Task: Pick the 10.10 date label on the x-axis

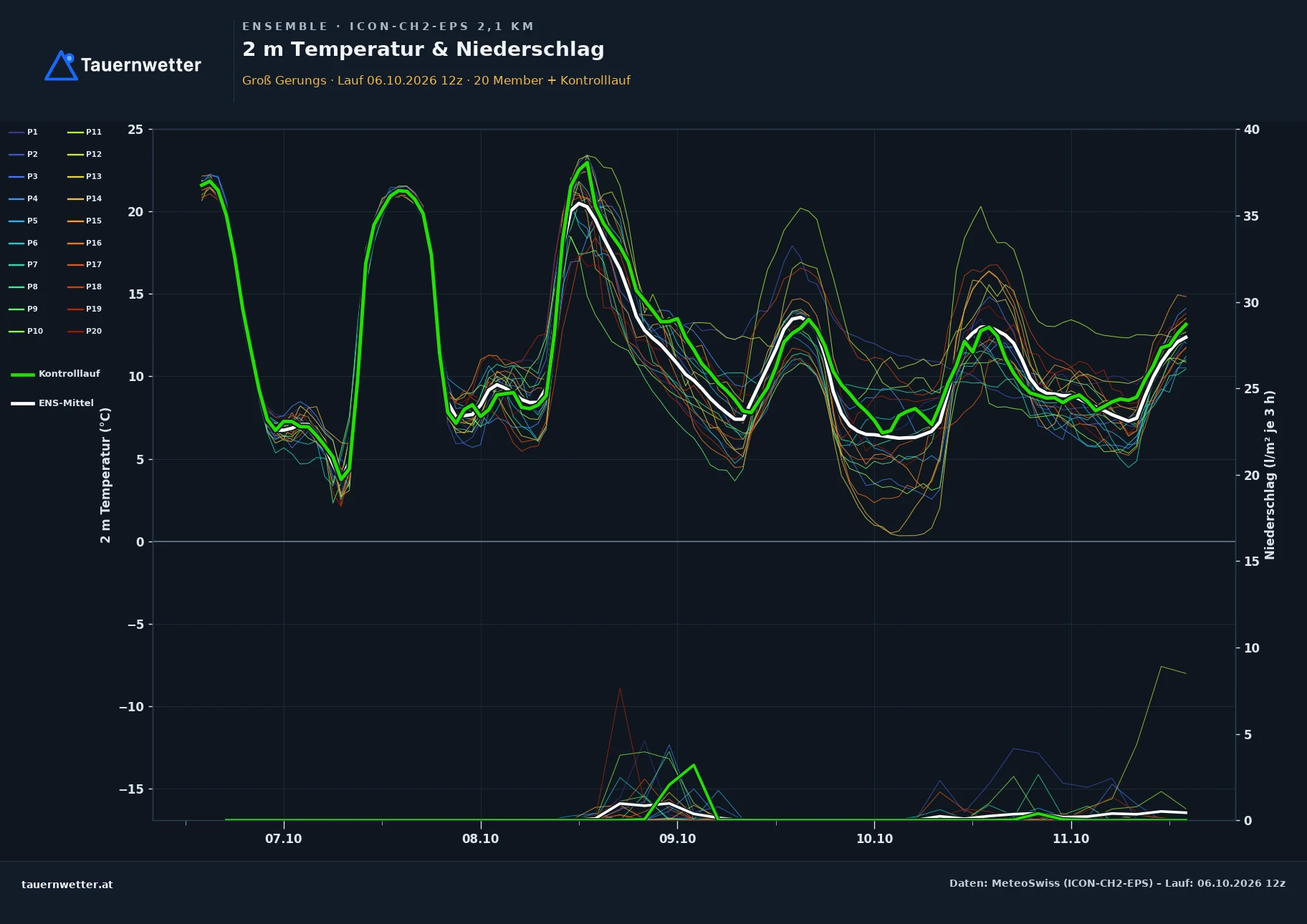Action: tap(874, 839)
